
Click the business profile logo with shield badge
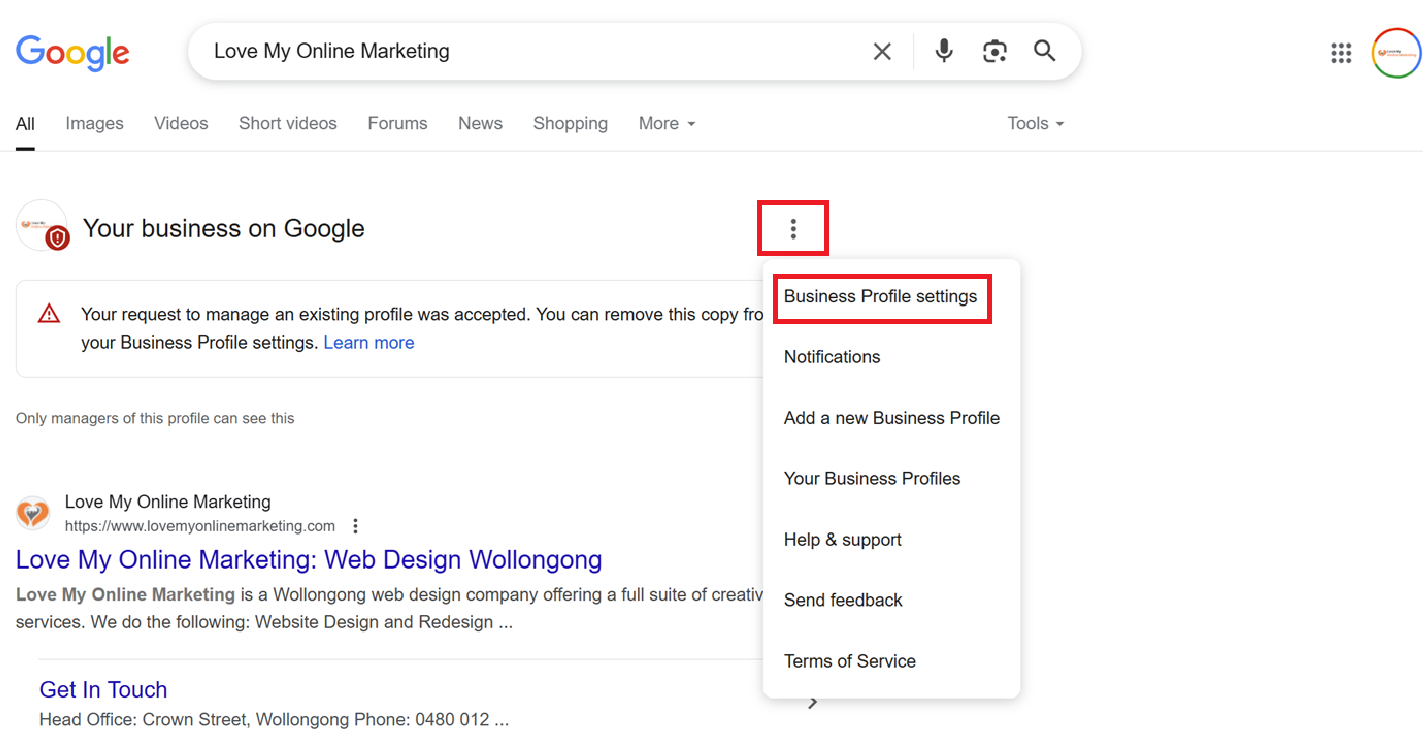(42, 225)
